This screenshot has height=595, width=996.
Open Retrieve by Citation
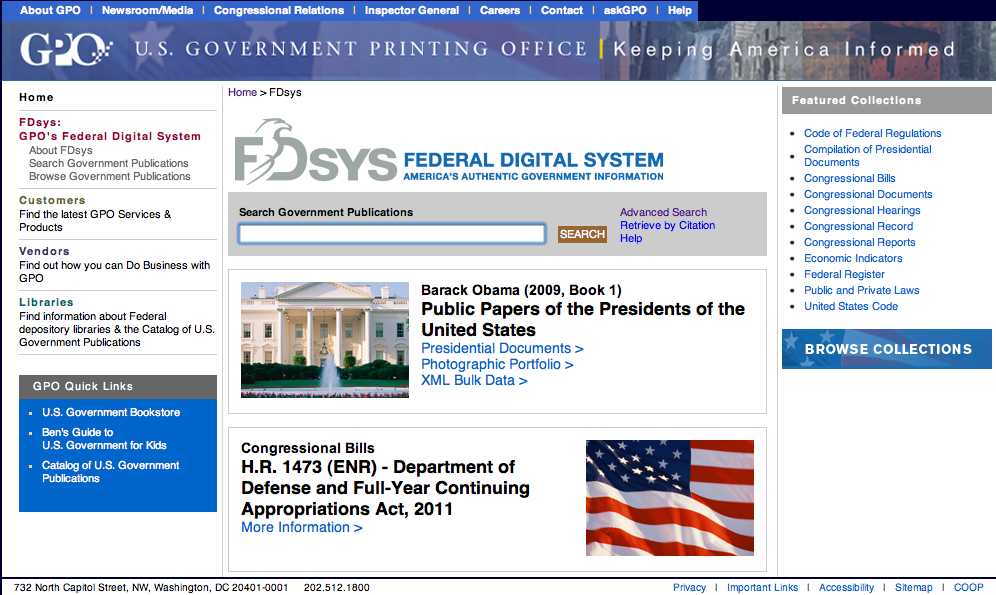pos(668,225)
